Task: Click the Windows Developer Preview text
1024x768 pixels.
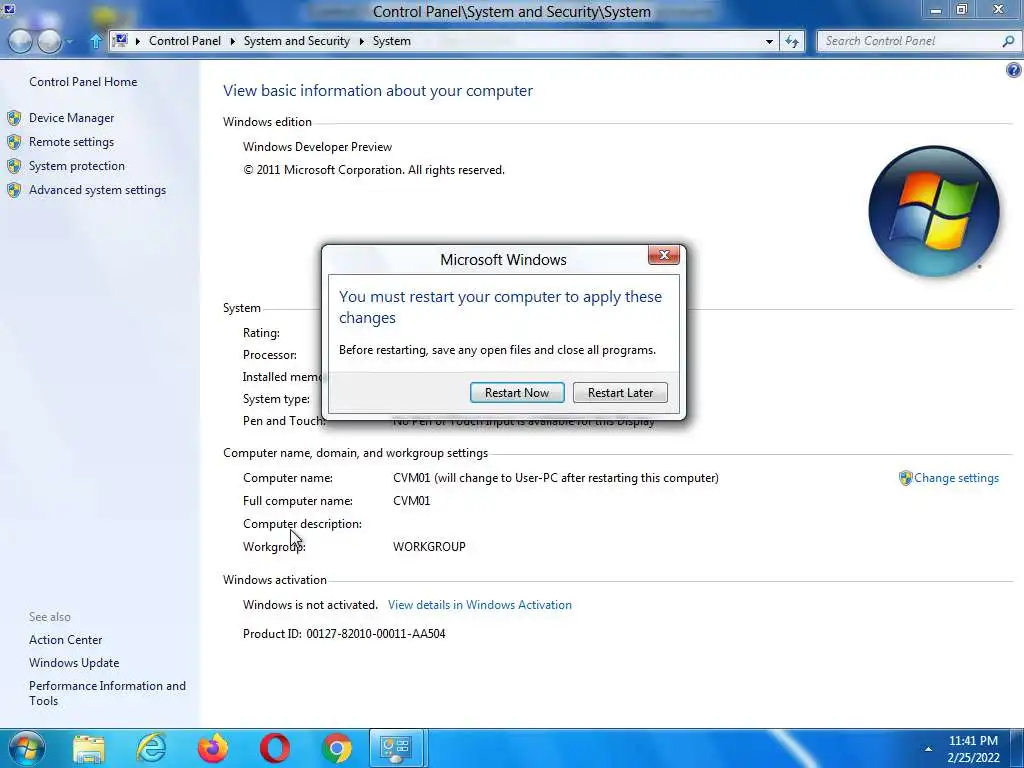Action: point(317,147)
